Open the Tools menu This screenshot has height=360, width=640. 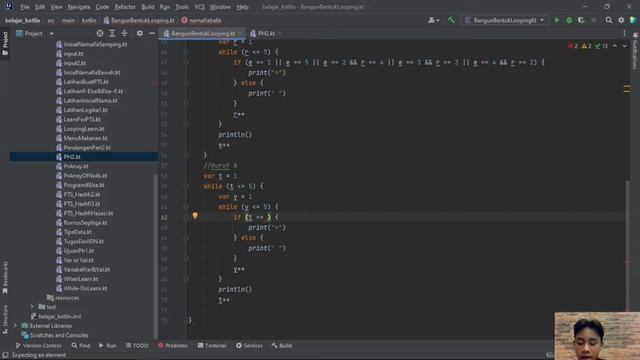(182, 7)
